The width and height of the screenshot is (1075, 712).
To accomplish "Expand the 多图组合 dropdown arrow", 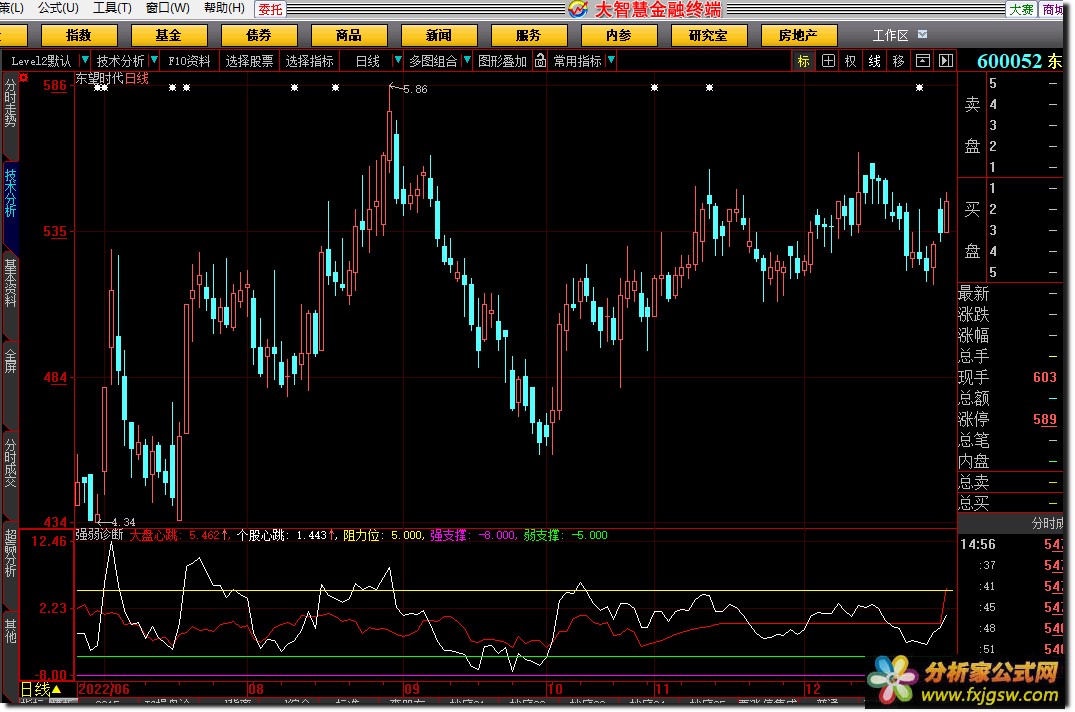I will (467, 60).
